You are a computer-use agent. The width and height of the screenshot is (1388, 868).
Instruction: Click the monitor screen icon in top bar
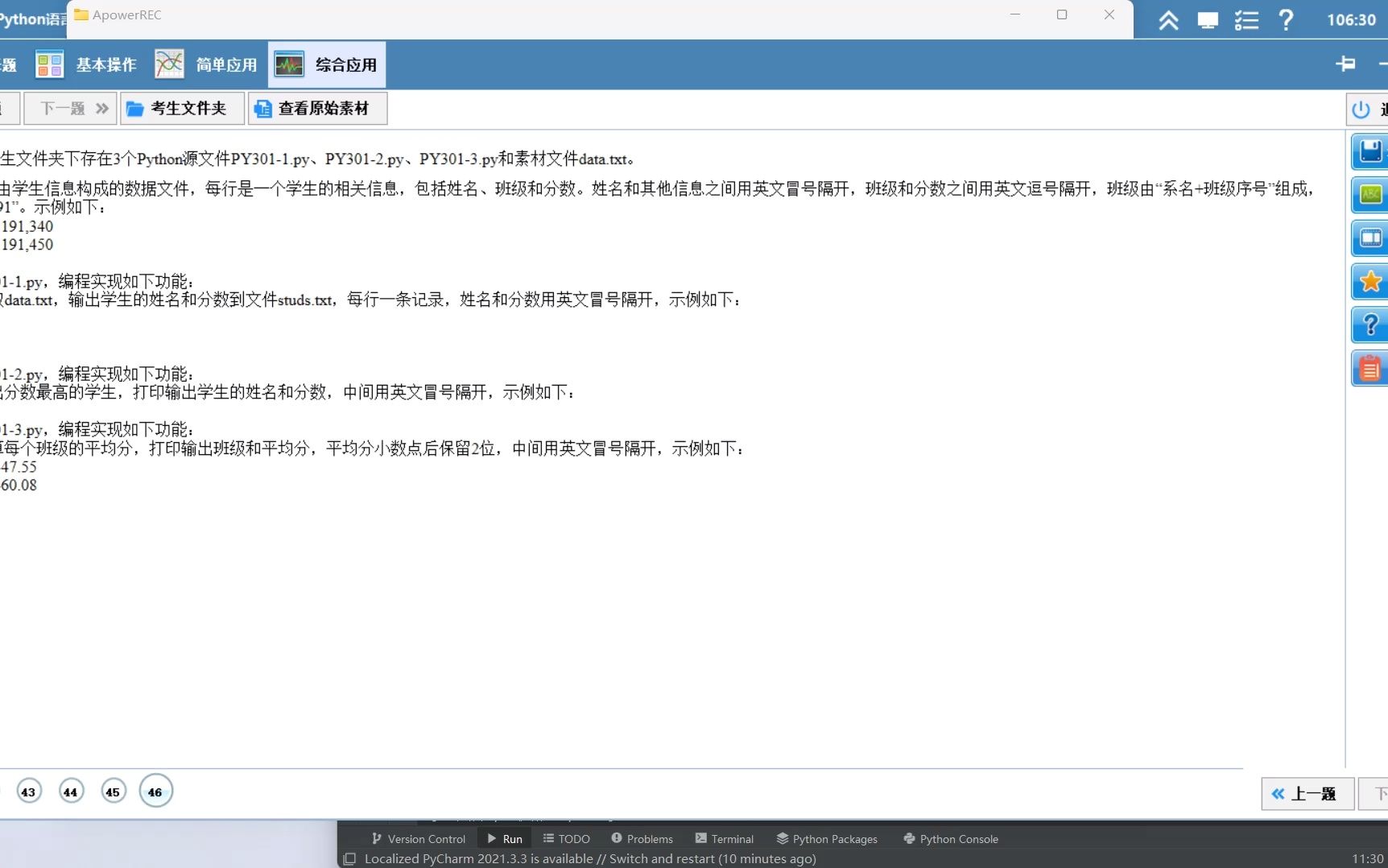[x=1207, y=20]
